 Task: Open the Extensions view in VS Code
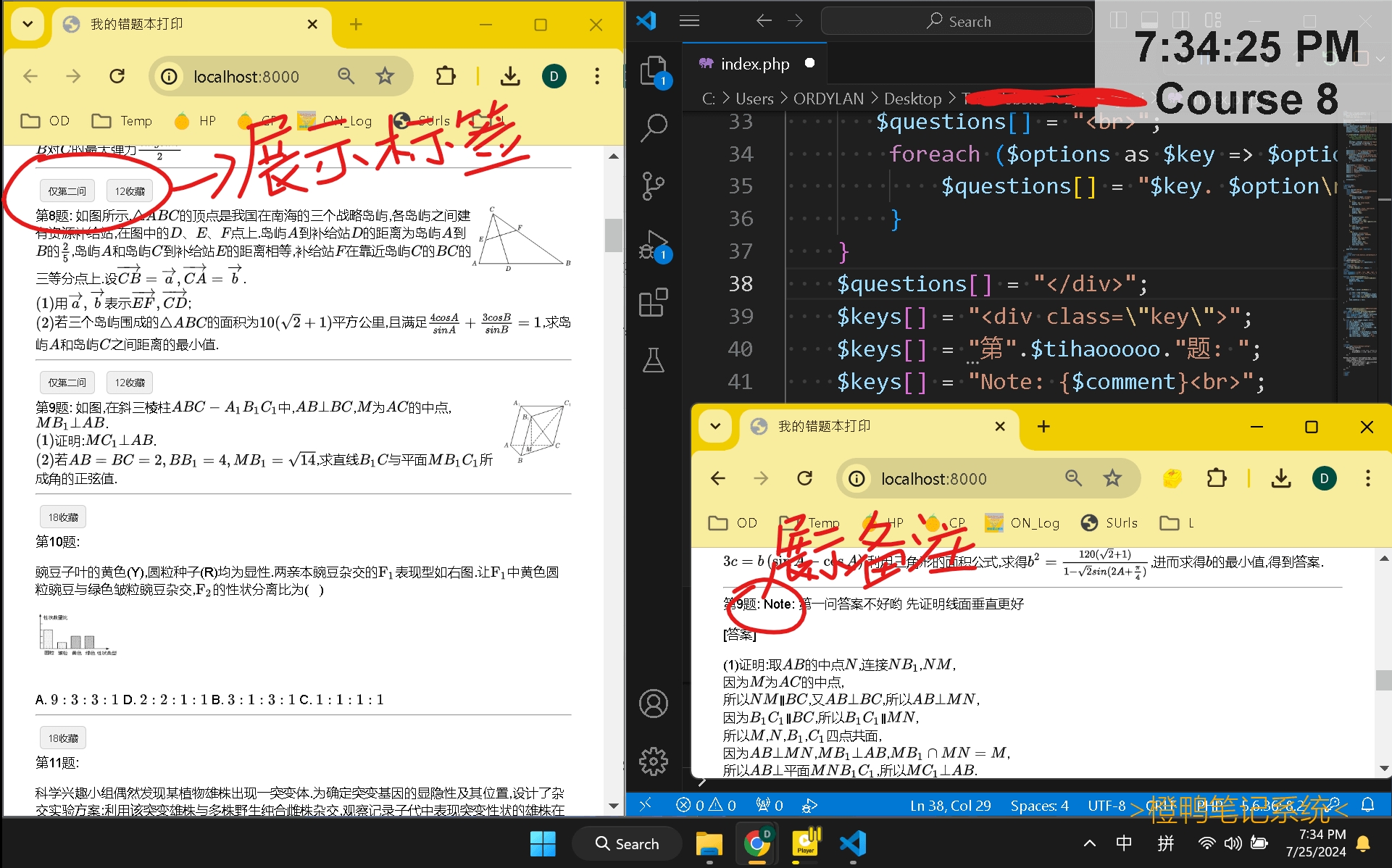(653, 302)
